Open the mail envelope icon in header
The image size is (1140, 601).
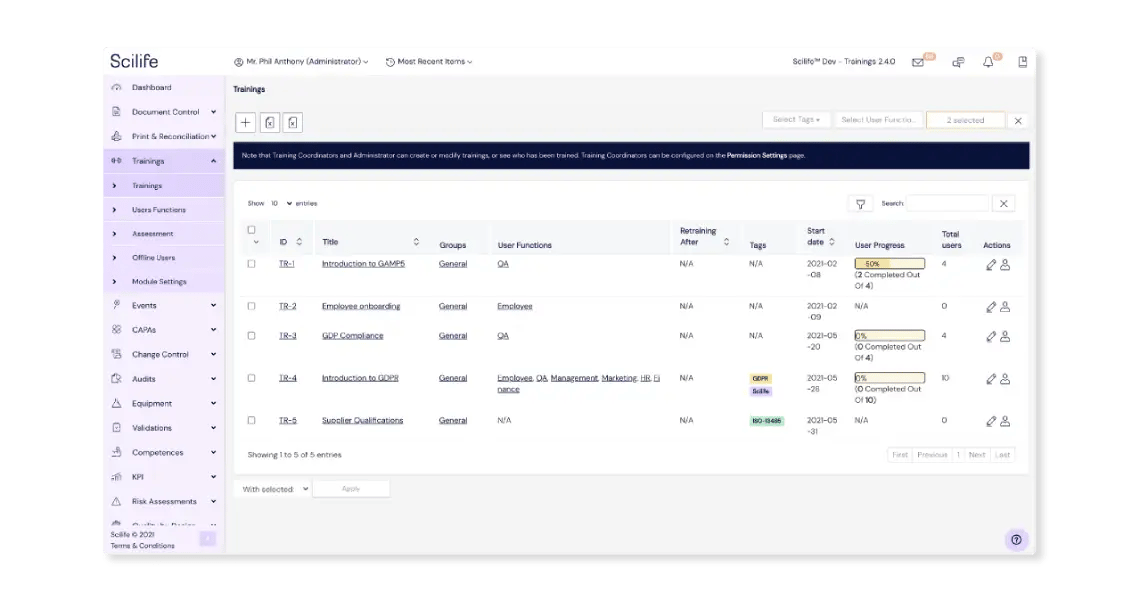(x=918, y=62)
